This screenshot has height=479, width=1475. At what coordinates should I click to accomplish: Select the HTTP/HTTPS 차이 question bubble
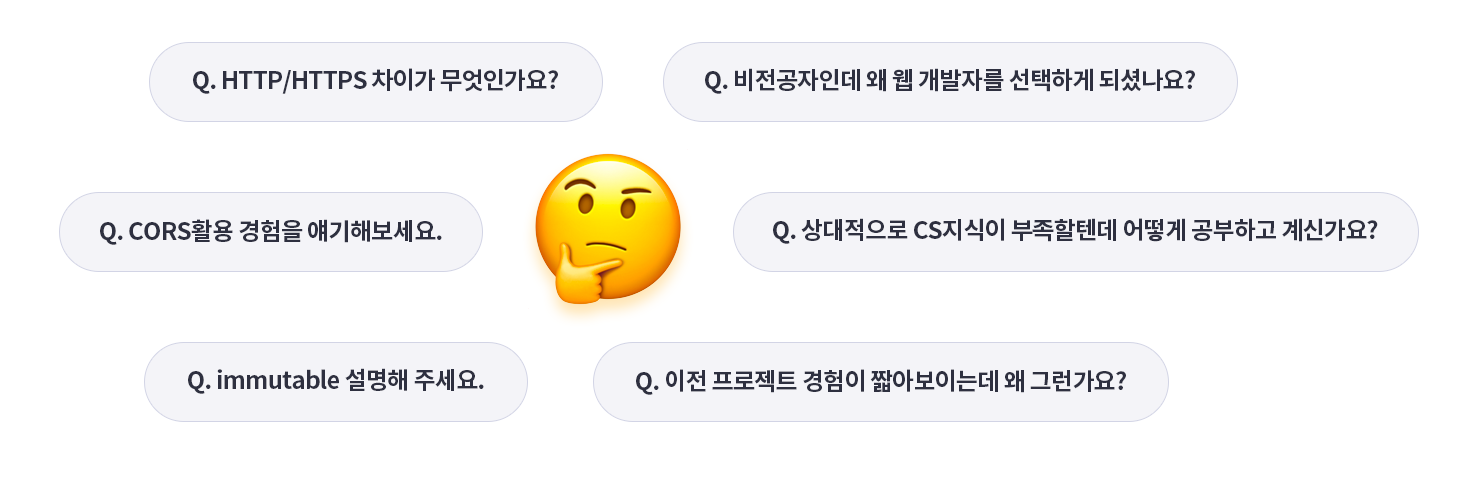(376, 82)
